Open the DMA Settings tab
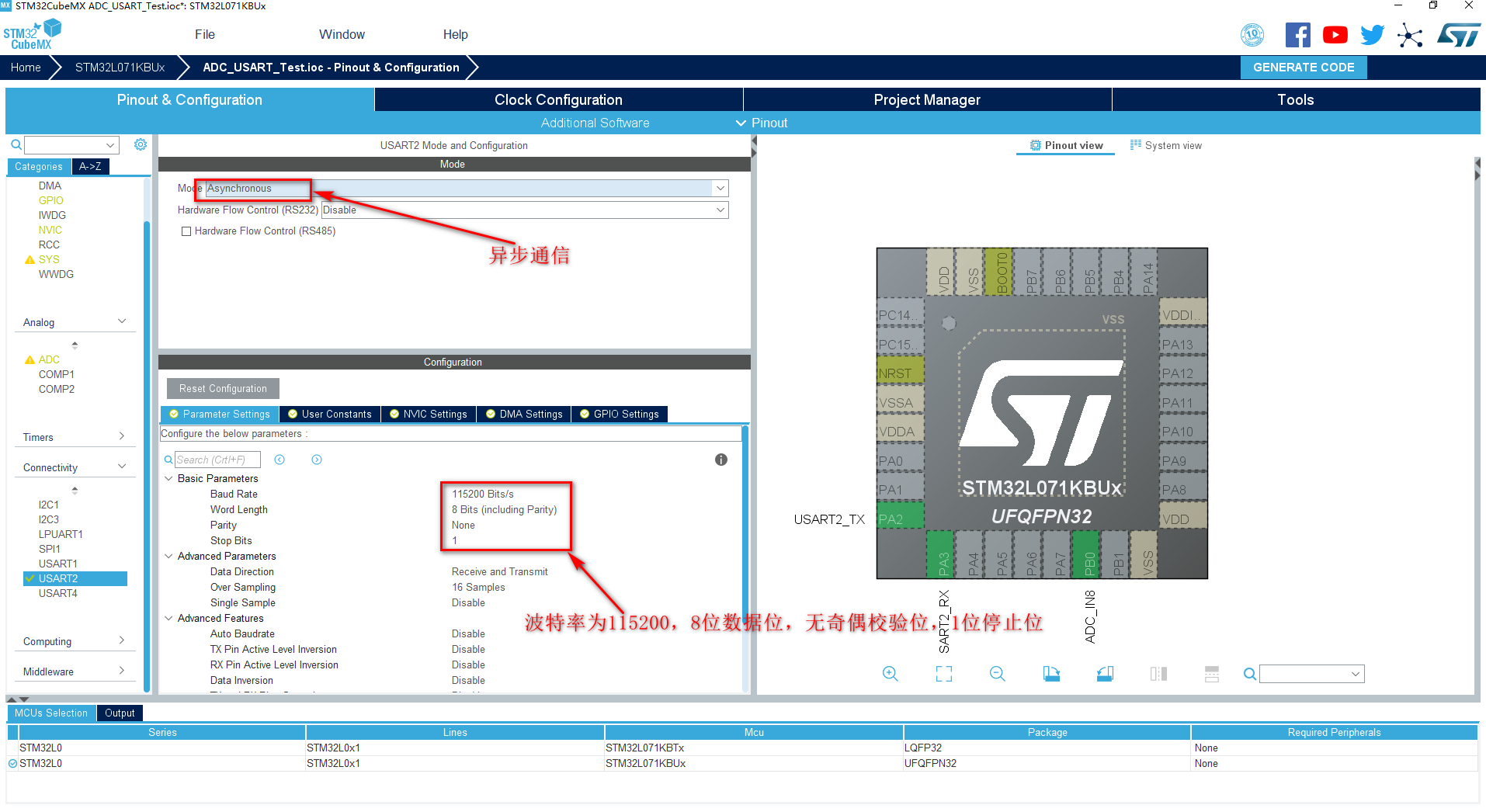The width and height of the screenshot is (1486, 812). [524, 414]
